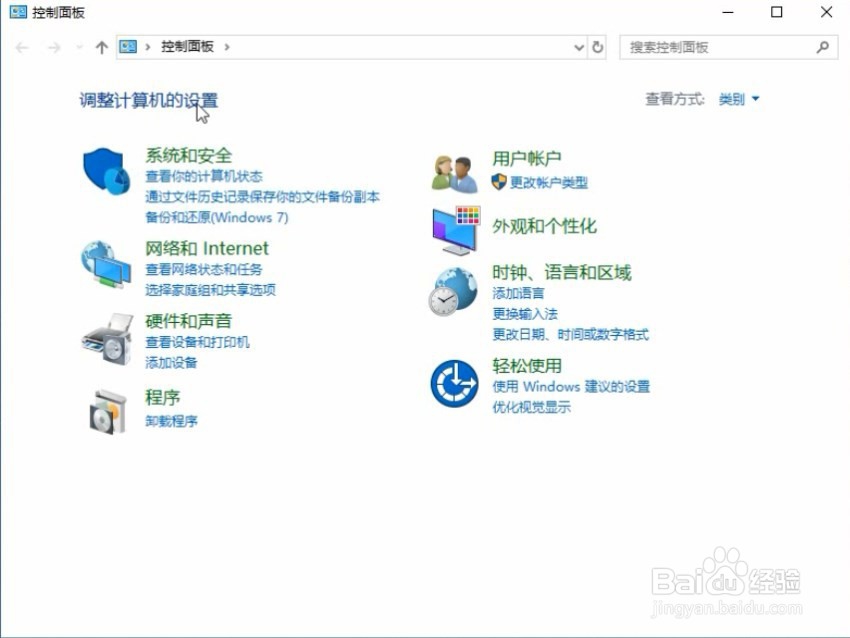Open the Hardware and Sound printer icon
The width and height of the screenshot is (850, 638).
[107, 339]
